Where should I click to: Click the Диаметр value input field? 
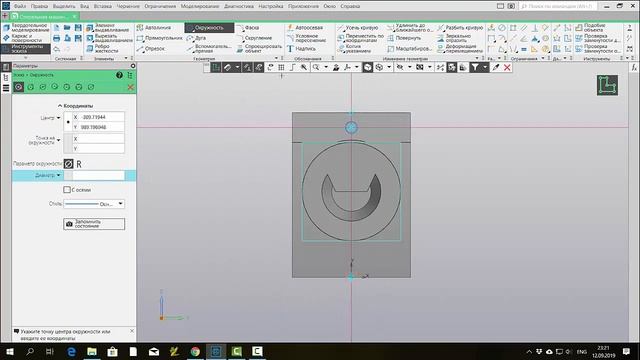click(98, 176)
